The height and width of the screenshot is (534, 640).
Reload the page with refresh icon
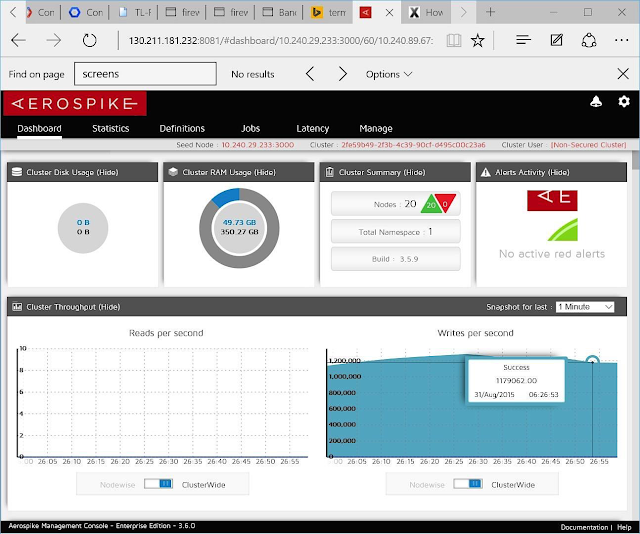(89, 40)
